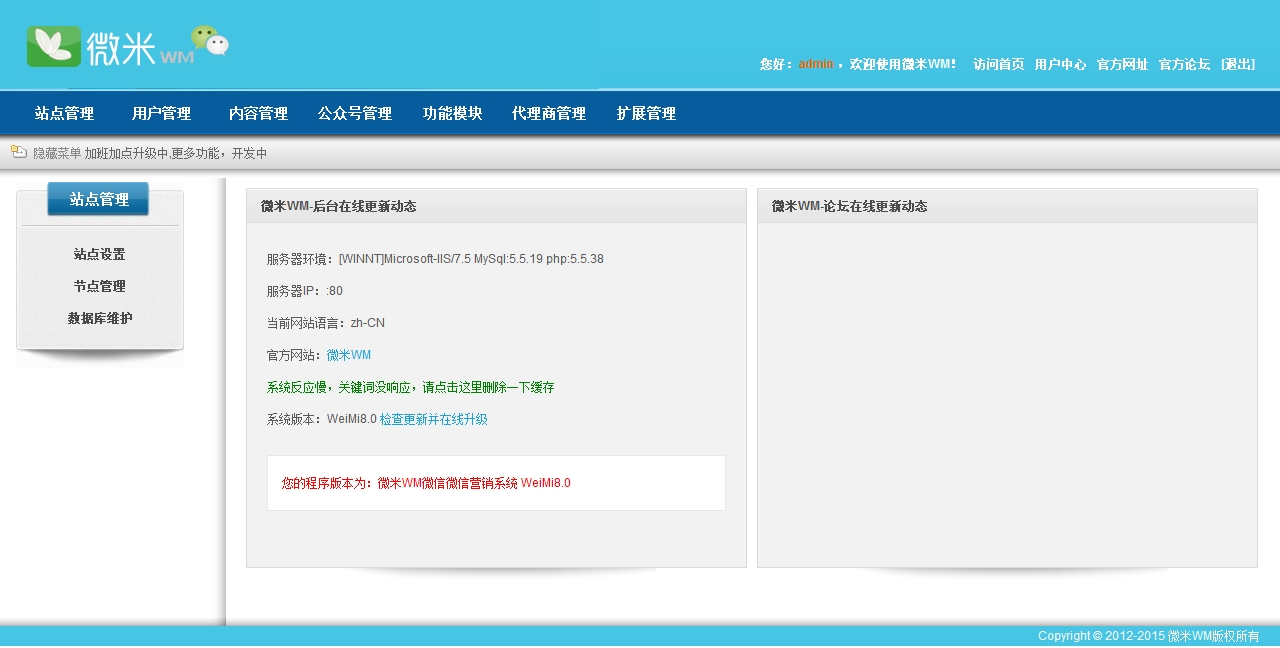This screenshot has height=648, width=1280.
Task: Click the admin username link
Action: pyautogui.click(x=815, y=64)
